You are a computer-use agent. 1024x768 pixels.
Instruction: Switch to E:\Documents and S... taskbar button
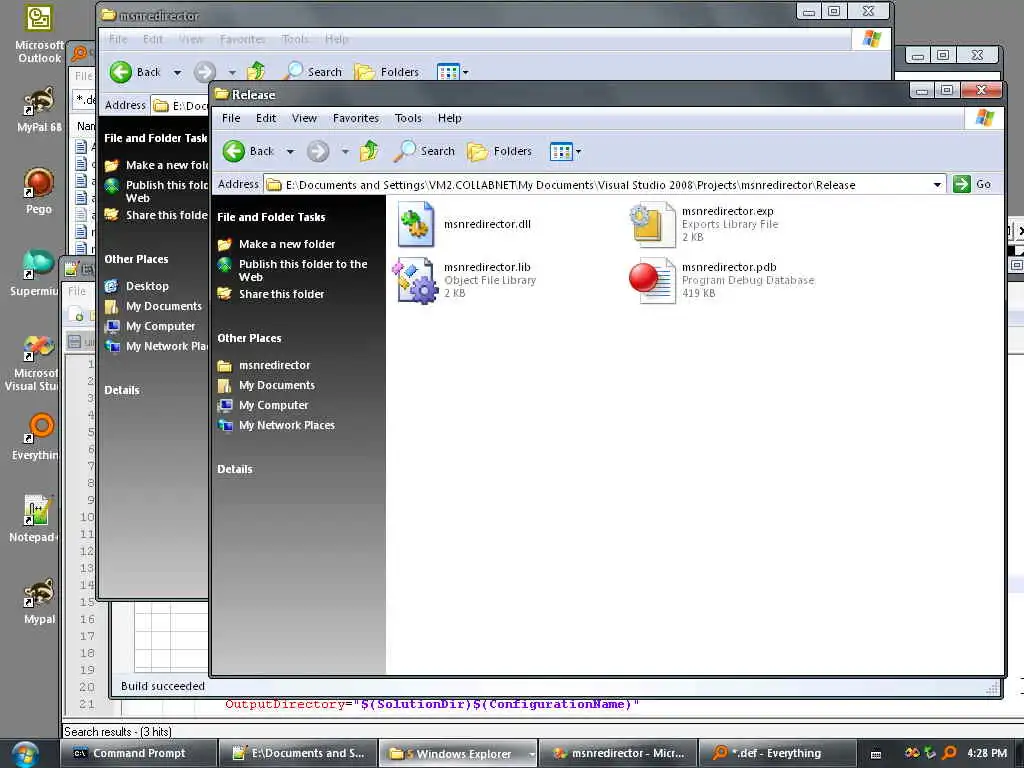[298, 754]
